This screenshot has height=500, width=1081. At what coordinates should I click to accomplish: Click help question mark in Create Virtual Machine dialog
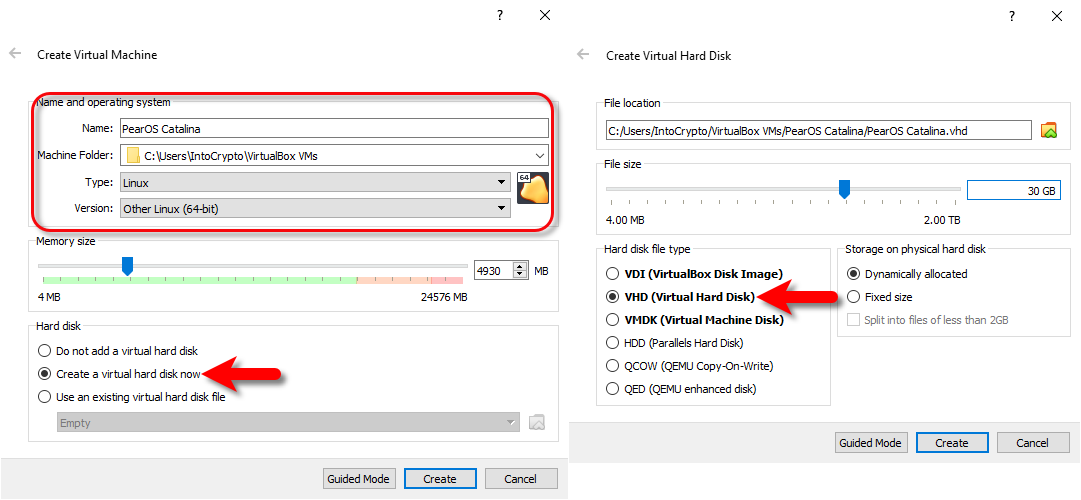click(501, 15)
